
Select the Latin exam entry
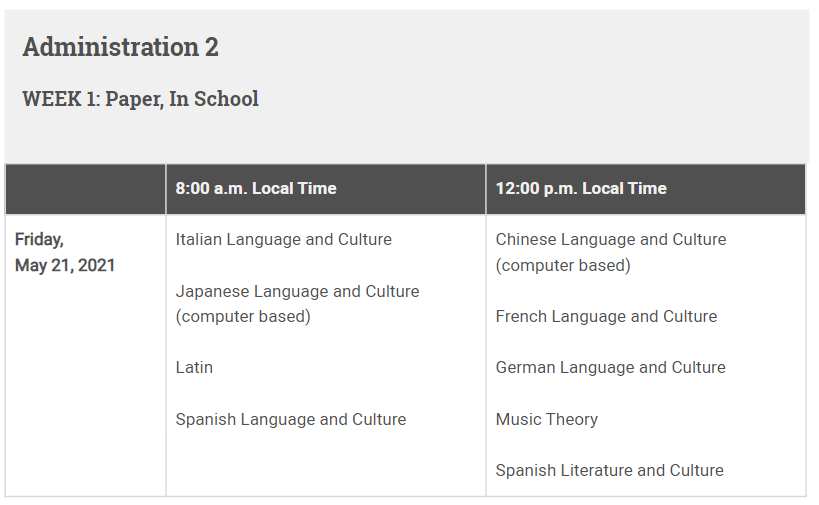coord(194,367)
